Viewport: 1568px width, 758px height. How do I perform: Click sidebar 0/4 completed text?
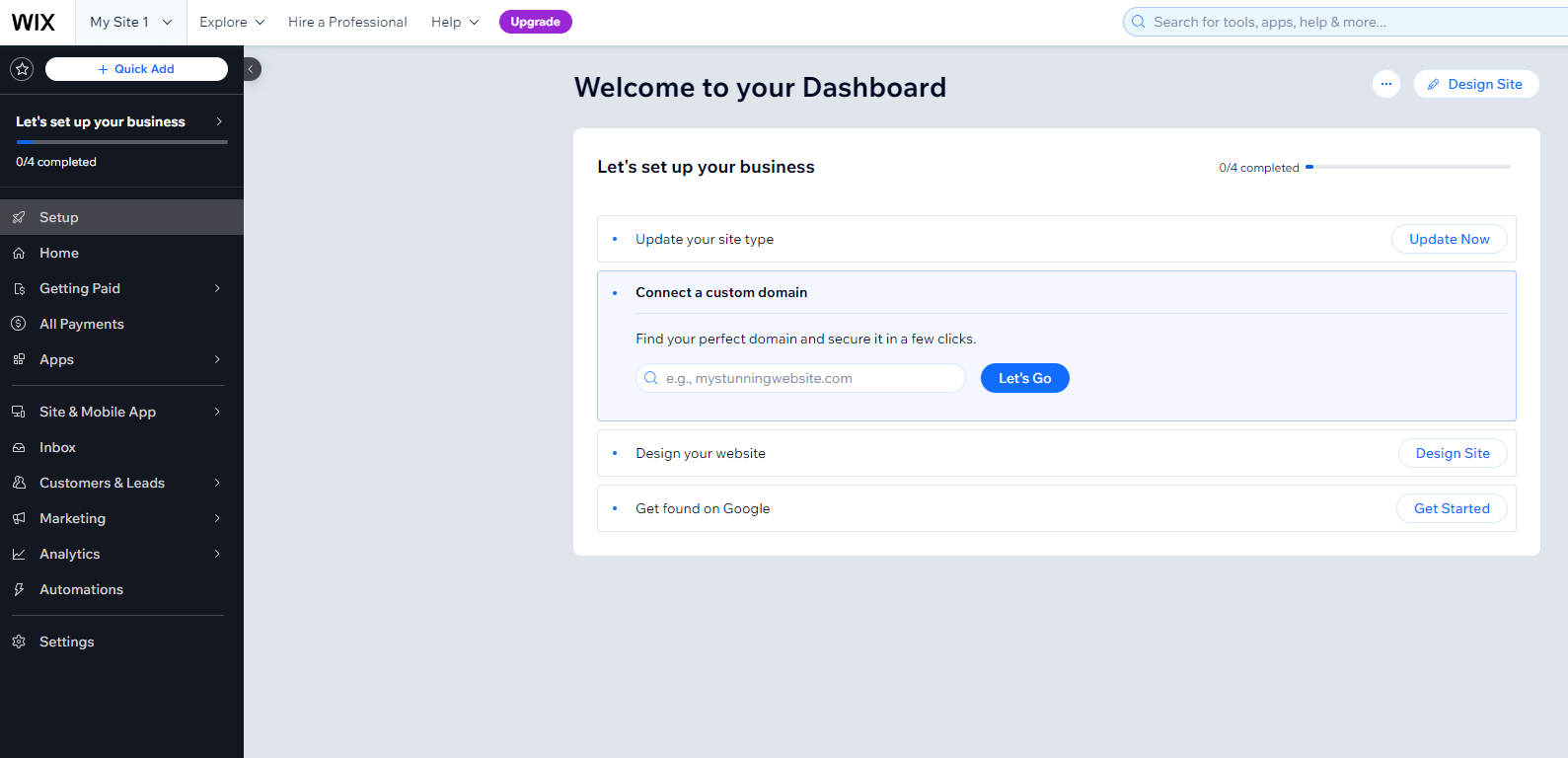[56, 162]
